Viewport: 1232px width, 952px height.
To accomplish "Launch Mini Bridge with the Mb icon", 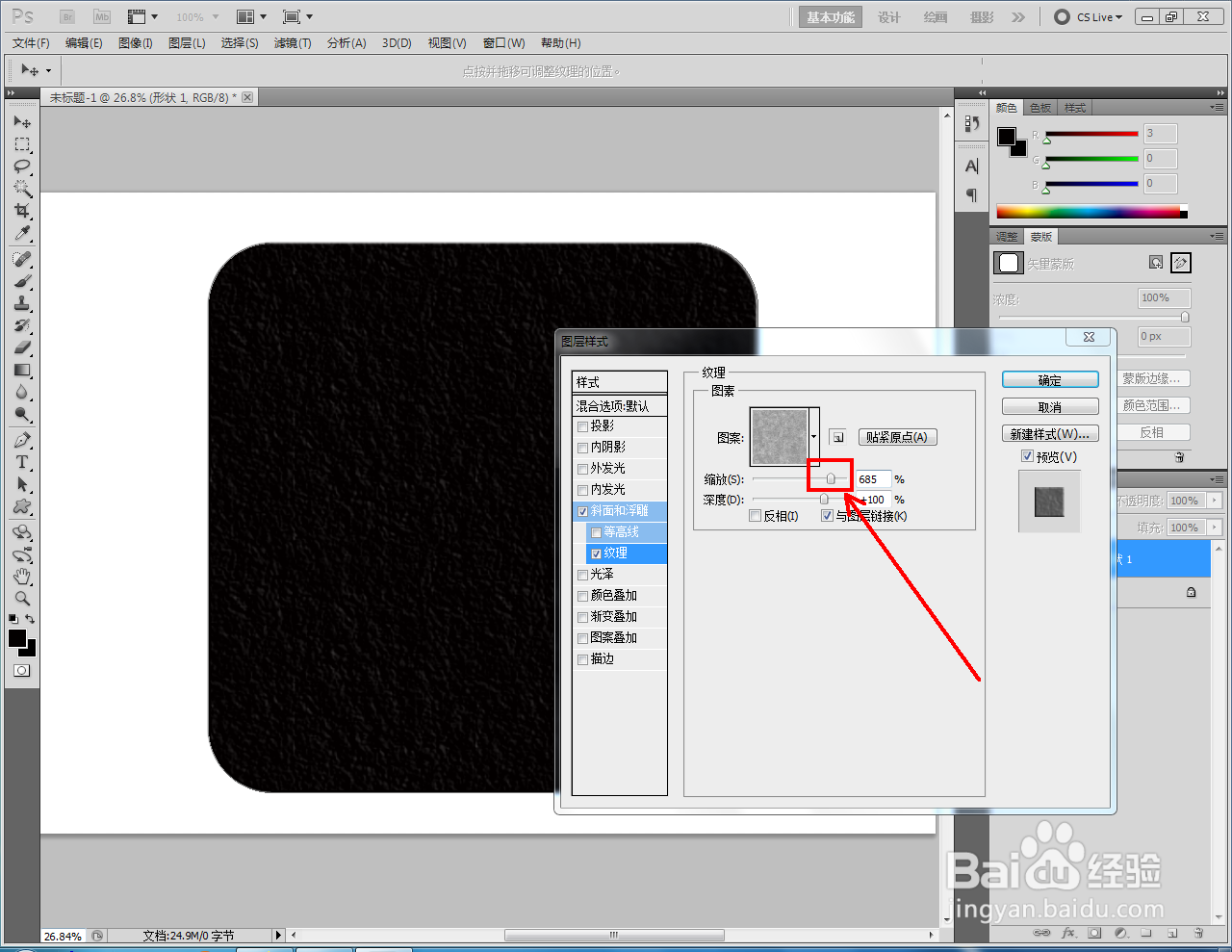I will point(102,17).
